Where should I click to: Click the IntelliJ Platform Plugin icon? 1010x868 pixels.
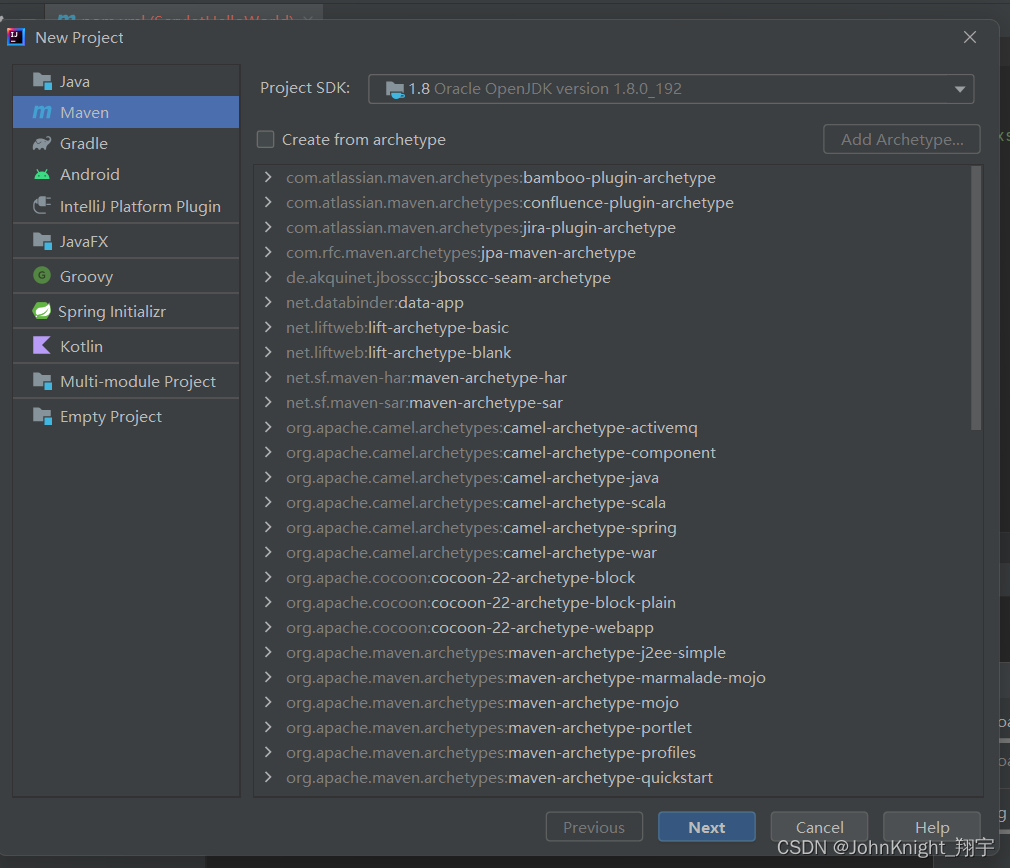tap(42, 205)
